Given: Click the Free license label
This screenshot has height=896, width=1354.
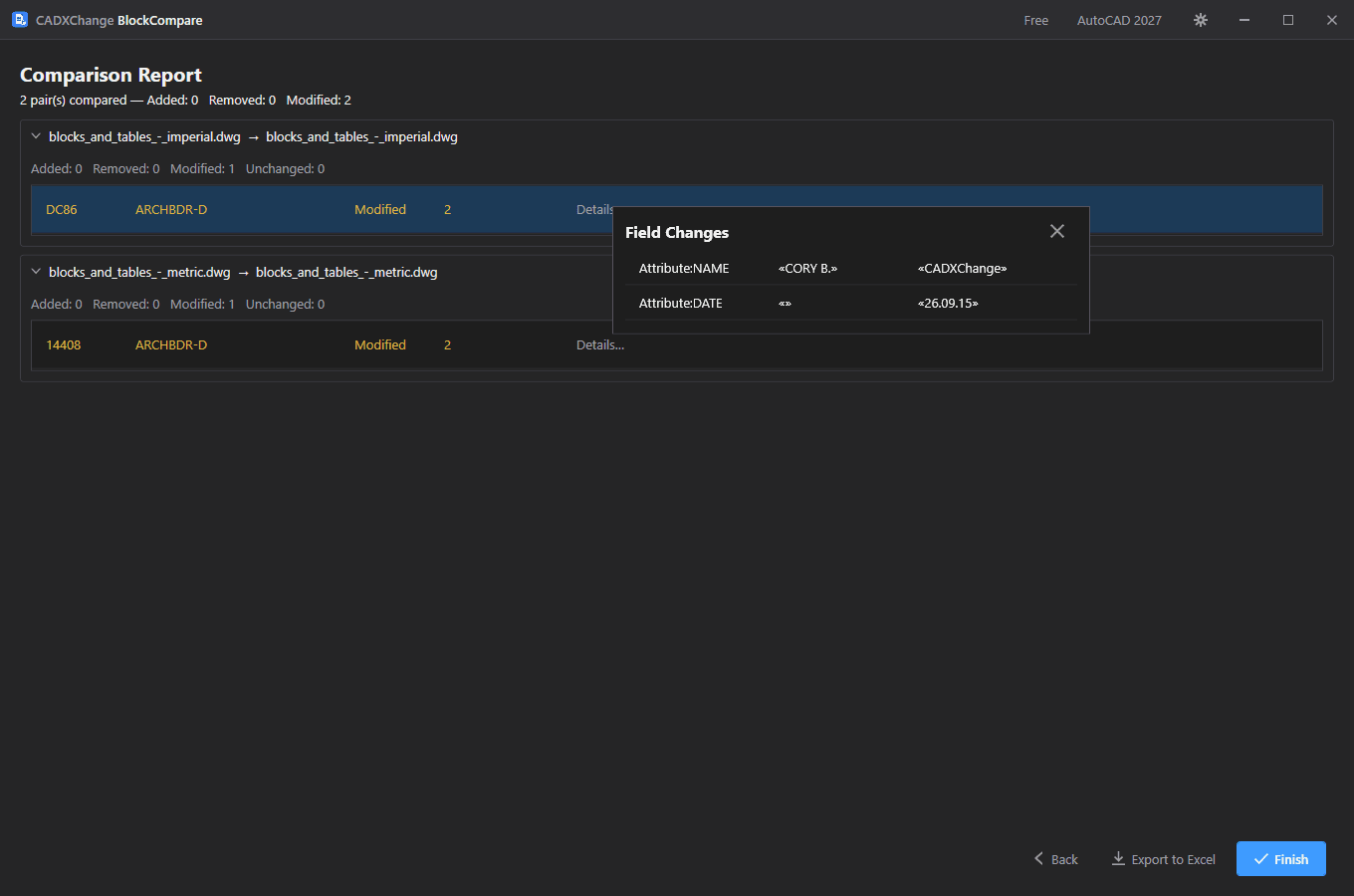Looking at the screenshot, I should [x=1036, y=20].
